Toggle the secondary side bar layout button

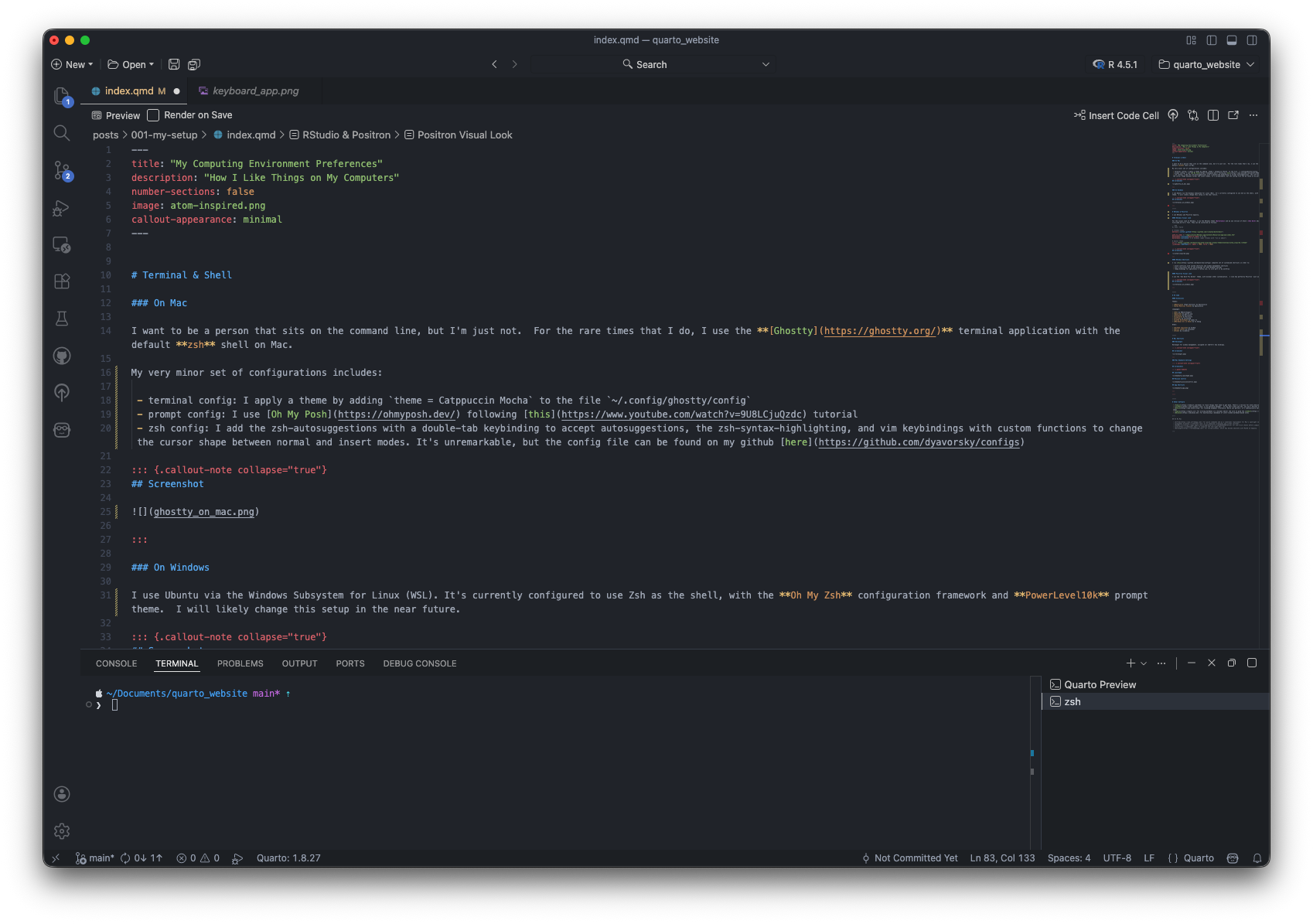(1252, 40)
